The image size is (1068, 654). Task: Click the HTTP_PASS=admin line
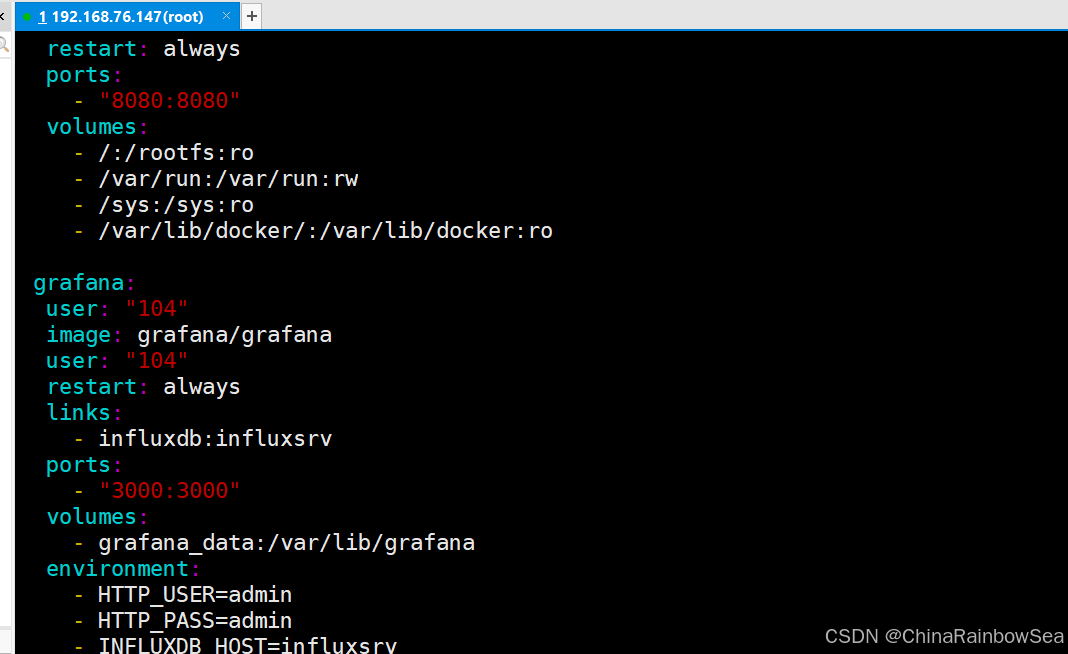click(x=194, y=620)
